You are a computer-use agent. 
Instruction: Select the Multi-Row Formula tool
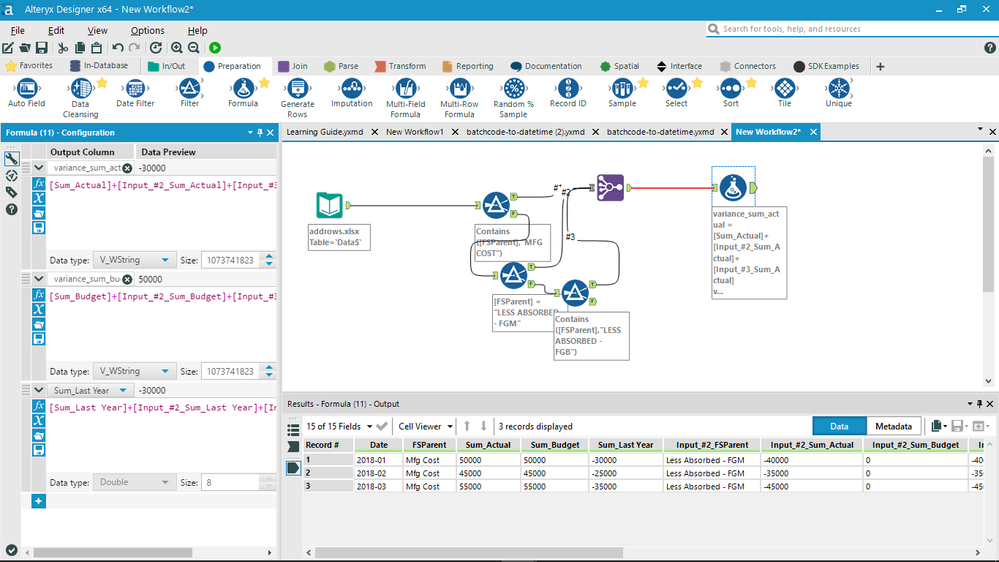tap(459, 98)
